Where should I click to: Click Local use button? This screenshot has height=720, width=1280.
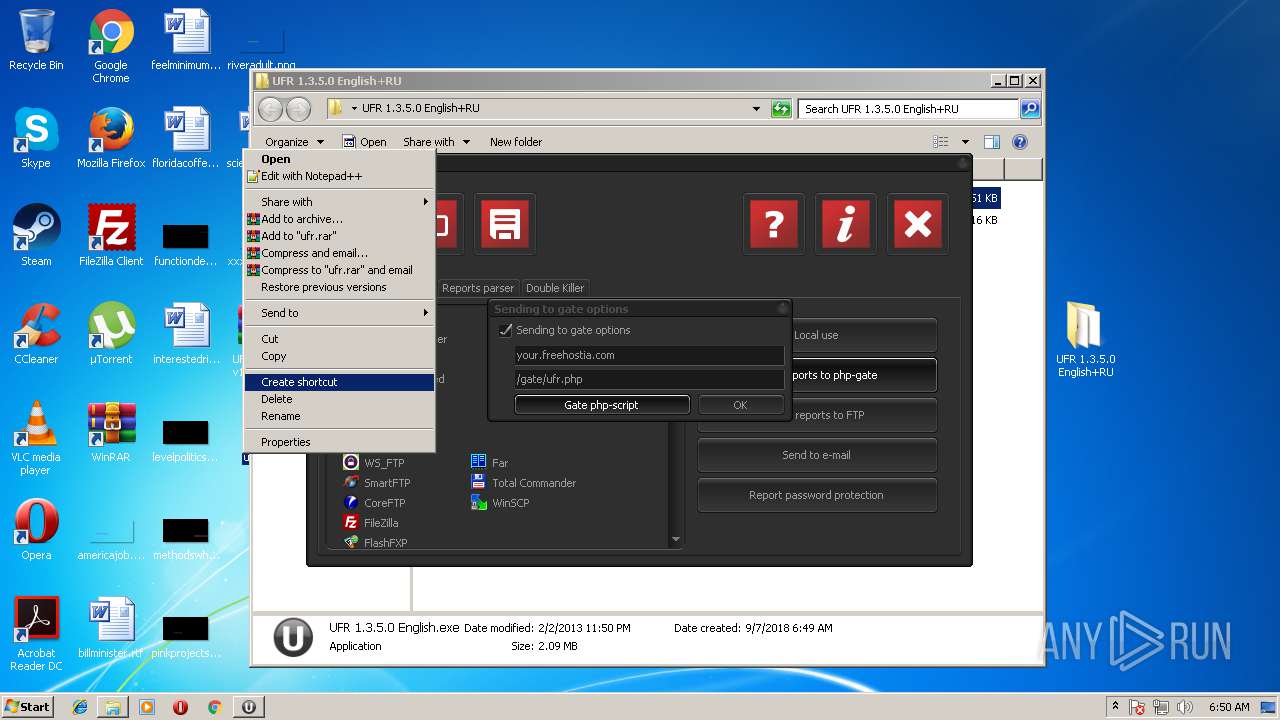pyautogui.click(x=817, y=335)
